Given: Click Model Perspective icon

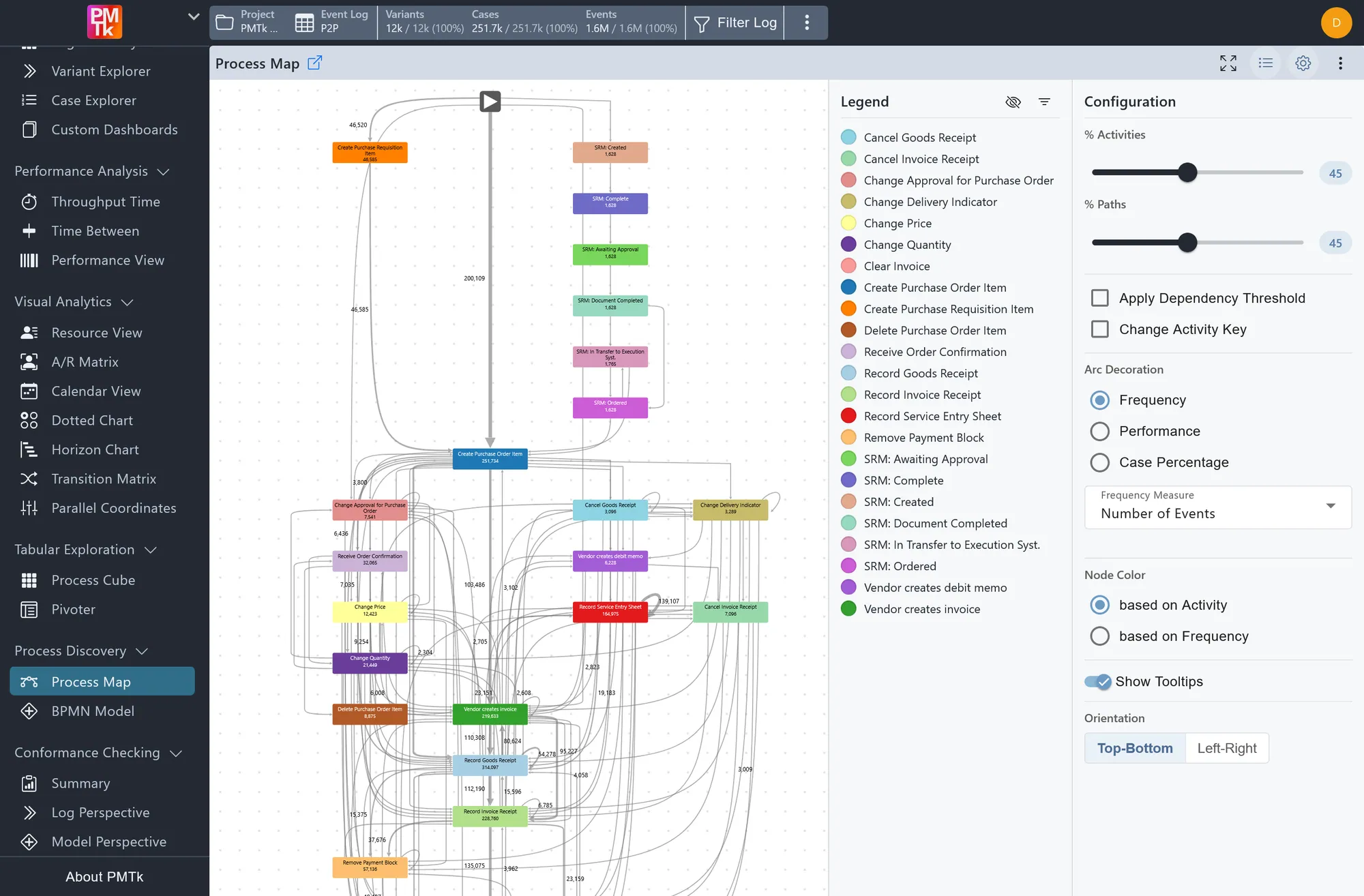Looking at the screenshot, I should tap(29, 842).
